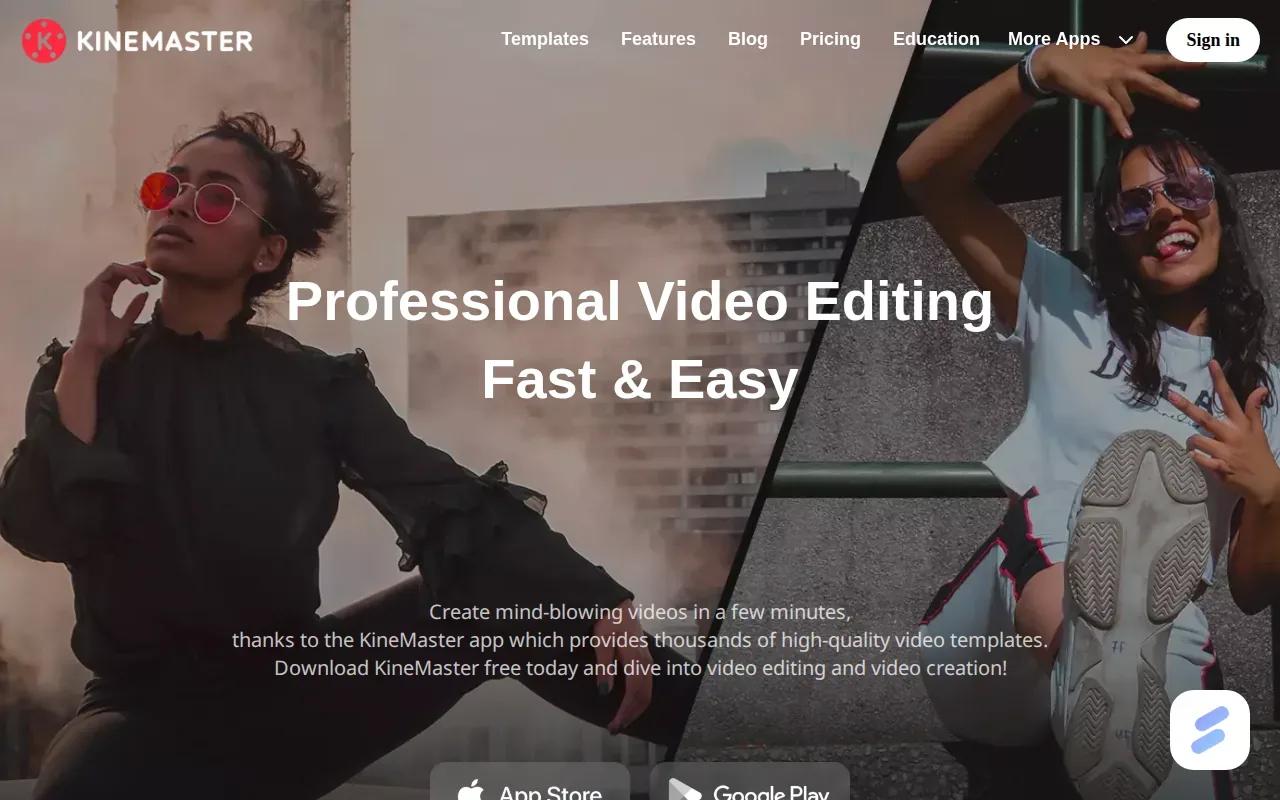Click the Google Play triangle icon
This screenshot has height=800, width=1280.
coord(684,789)
